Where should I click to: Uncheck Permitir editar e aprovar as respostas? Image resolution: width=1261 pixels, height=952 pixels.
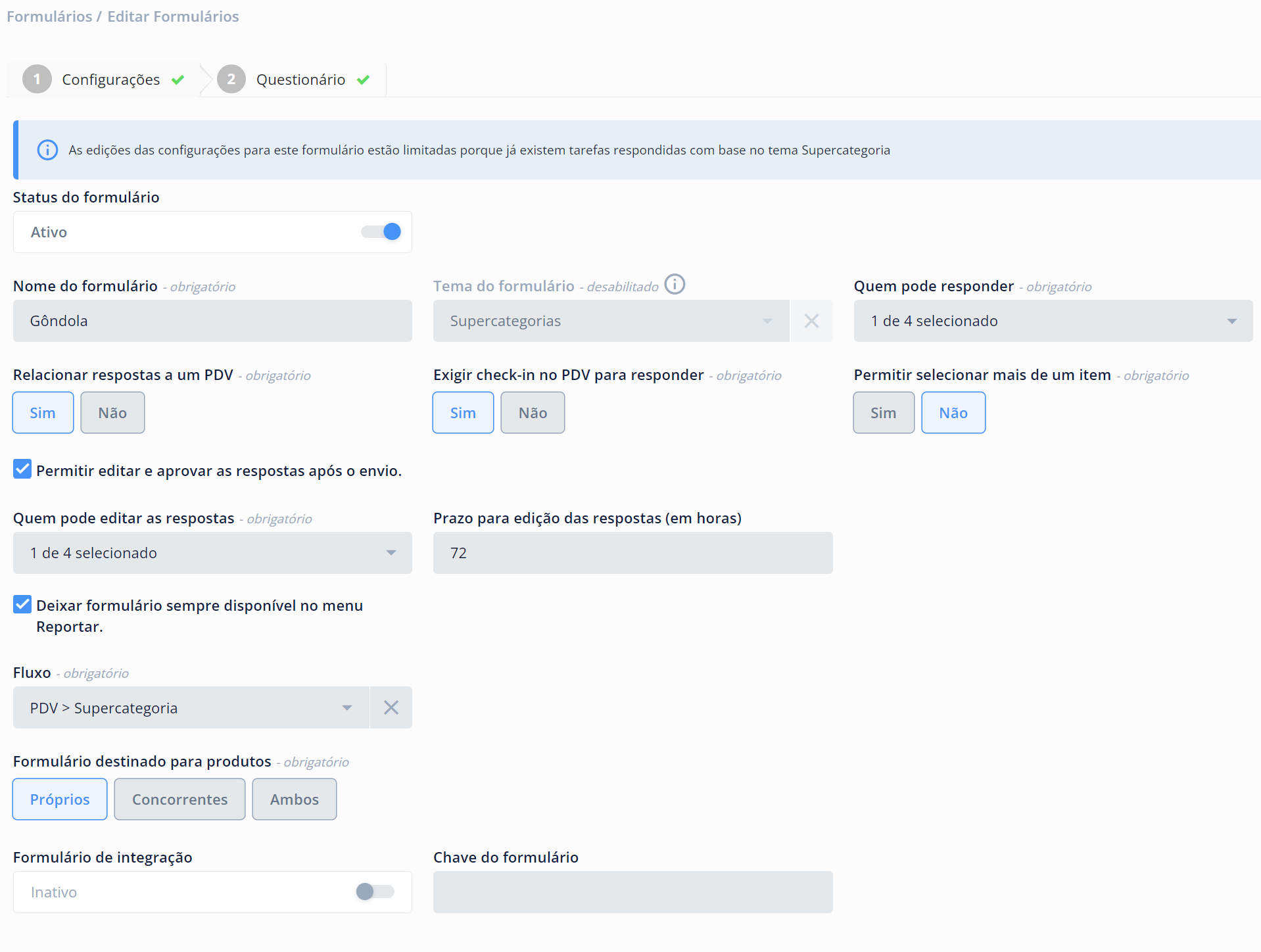22,469
